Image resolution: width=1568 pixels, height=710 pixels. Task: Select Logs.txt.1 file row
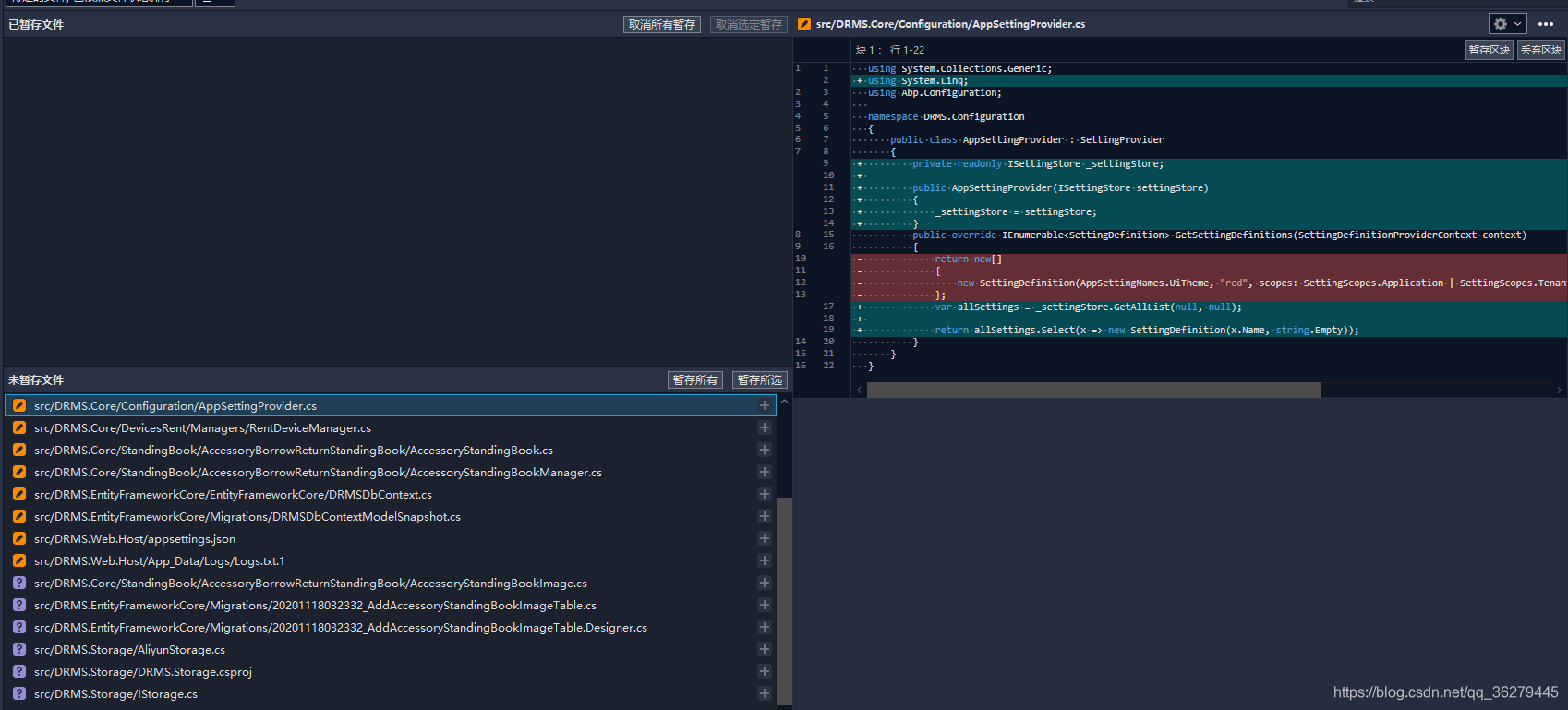coord(391,560)
